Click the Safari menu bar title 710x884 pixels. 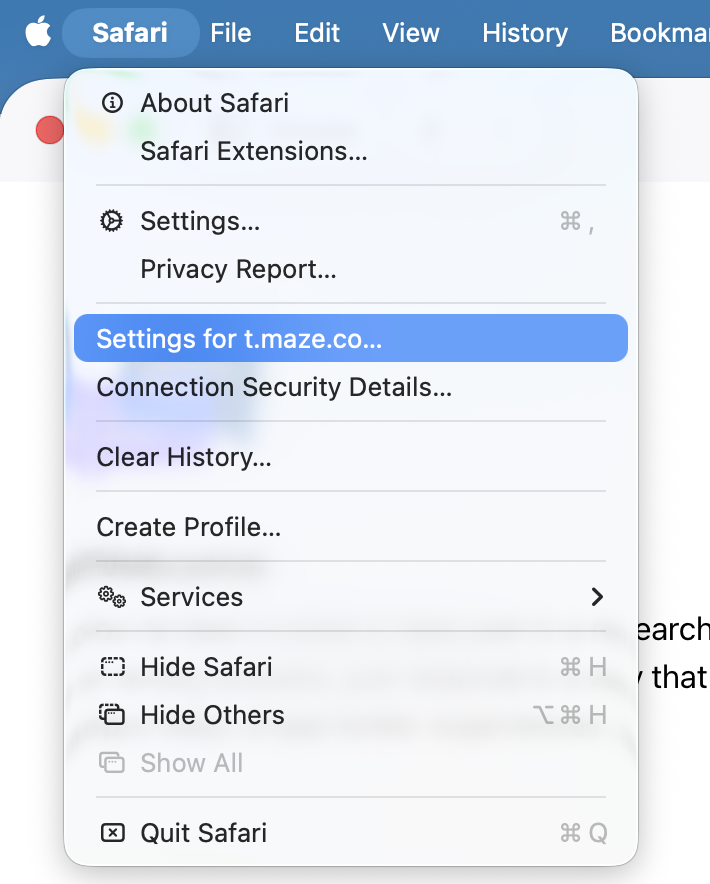click(130, 33)
